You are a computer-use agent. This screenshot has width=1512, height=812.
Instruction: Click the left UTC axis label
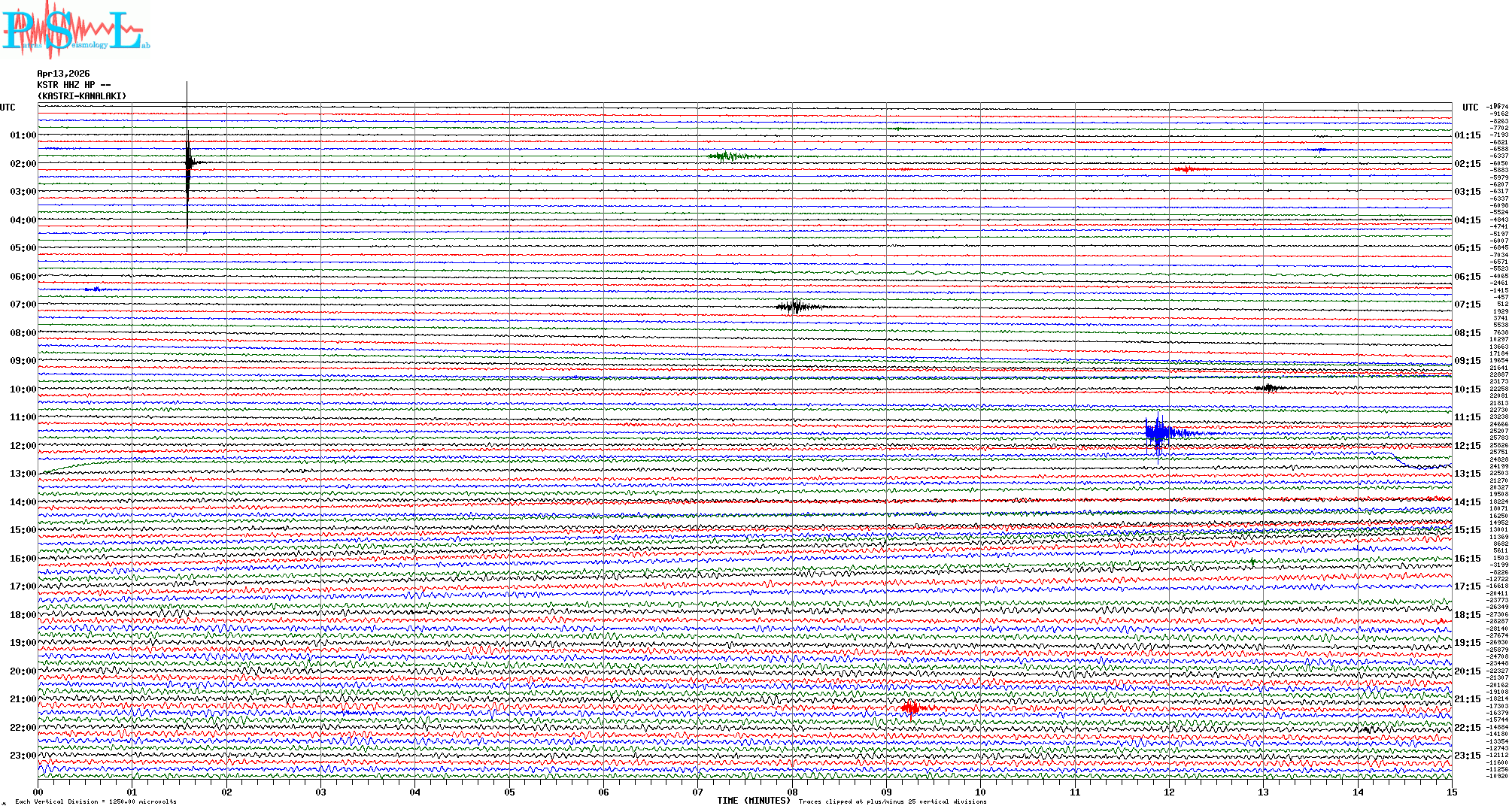(x=8, y=108)
